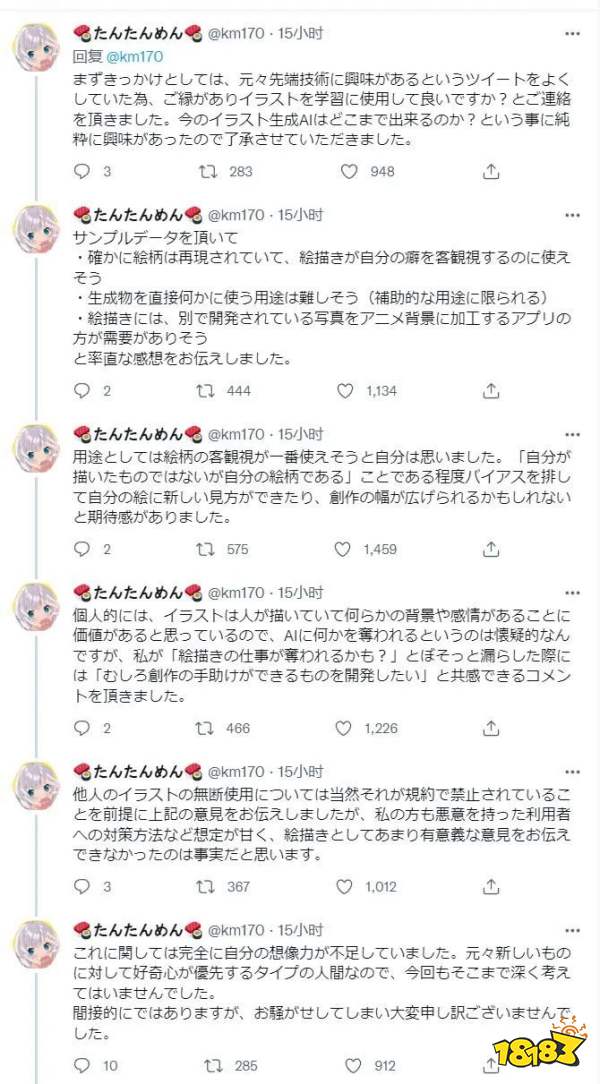Click reply icon on tweet with 948 likes
Screen dimensions: 600x1084
[x=83, y=172]
